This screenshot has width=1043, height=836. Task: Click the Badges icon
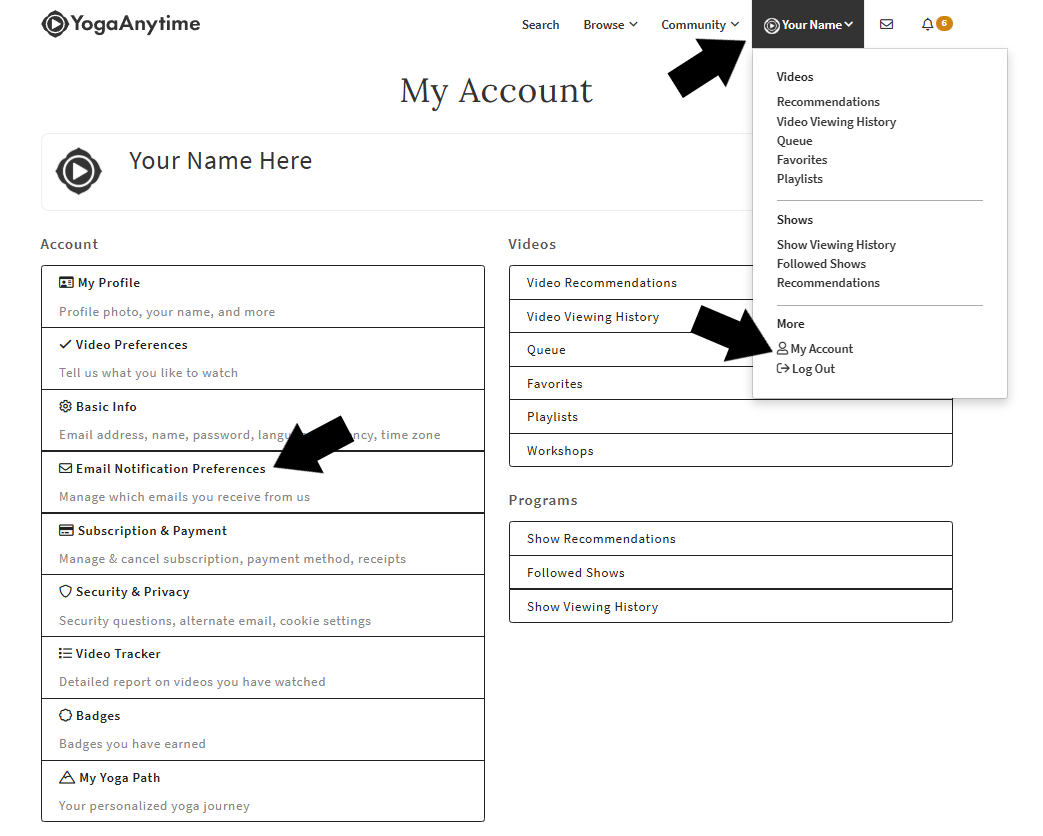[65, 715]
